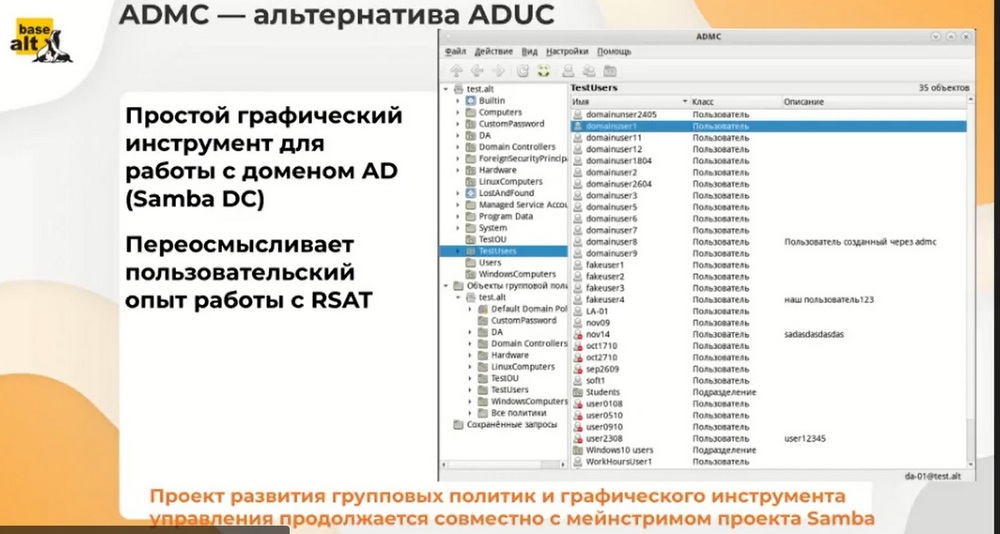1000x534 pixels.
Task: Click the disabled-user icon beside oct1710
Action: tap(578, 346)
